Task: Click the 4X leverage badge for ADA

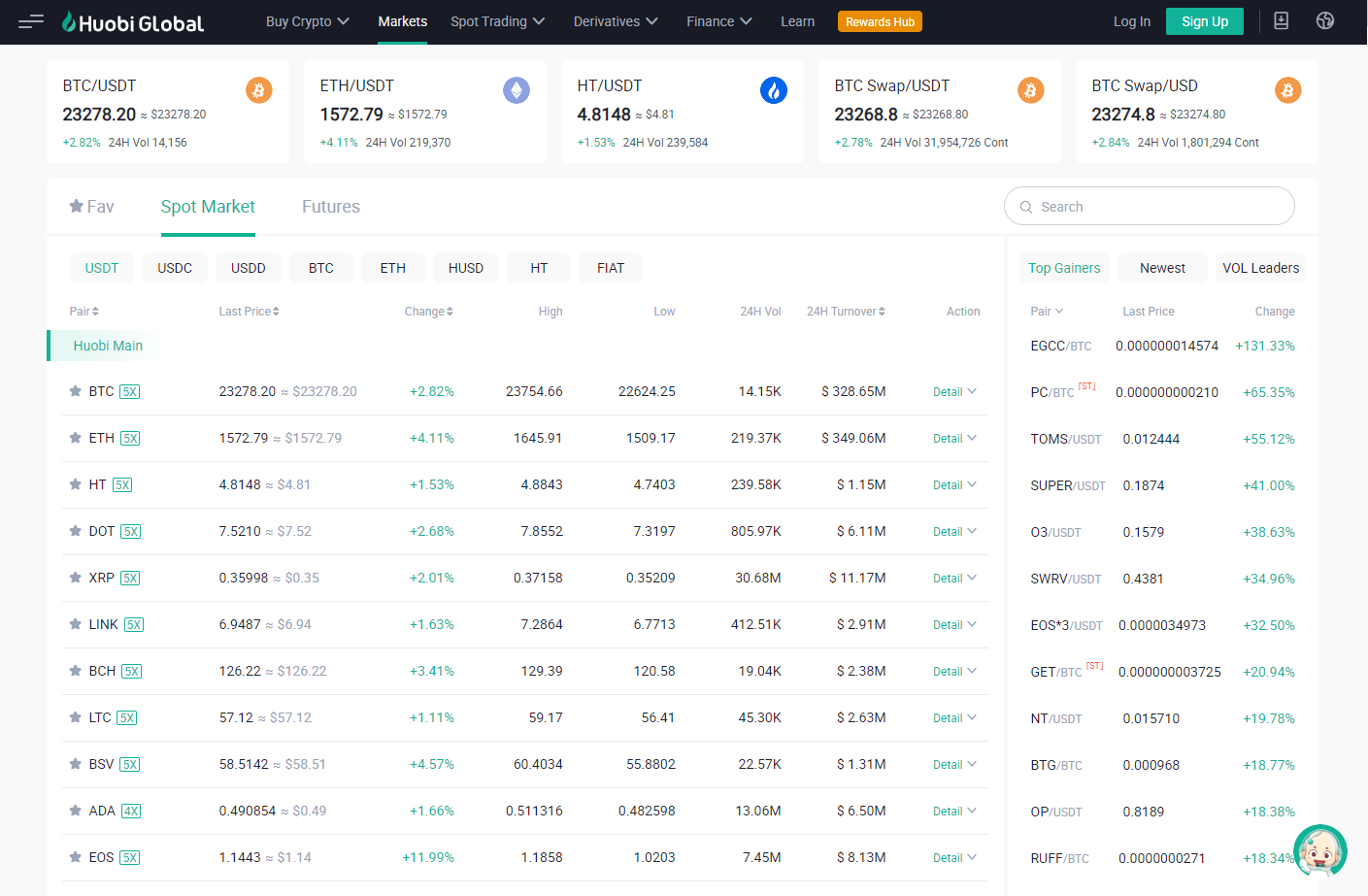Action: (x=131, y=812)
